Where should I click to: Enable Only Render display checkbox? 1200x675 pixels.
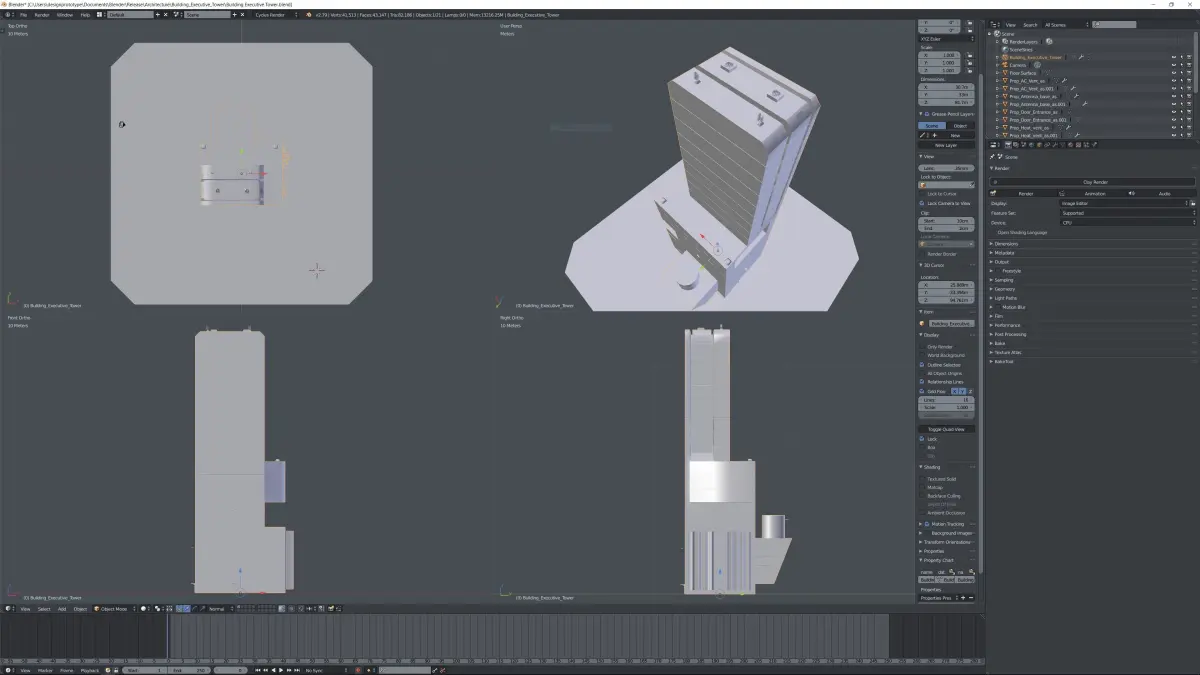click(923, 347)
